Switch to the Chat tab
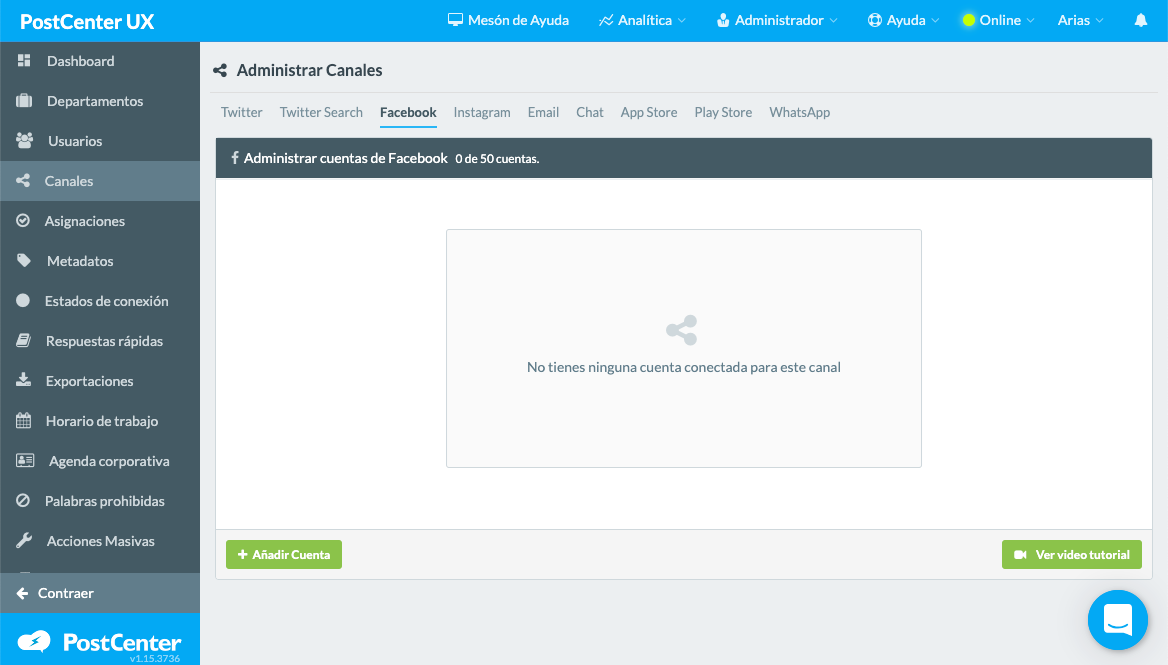This screenshot has width=1168, height=665. pyautogui.click(x=590, y=112)
